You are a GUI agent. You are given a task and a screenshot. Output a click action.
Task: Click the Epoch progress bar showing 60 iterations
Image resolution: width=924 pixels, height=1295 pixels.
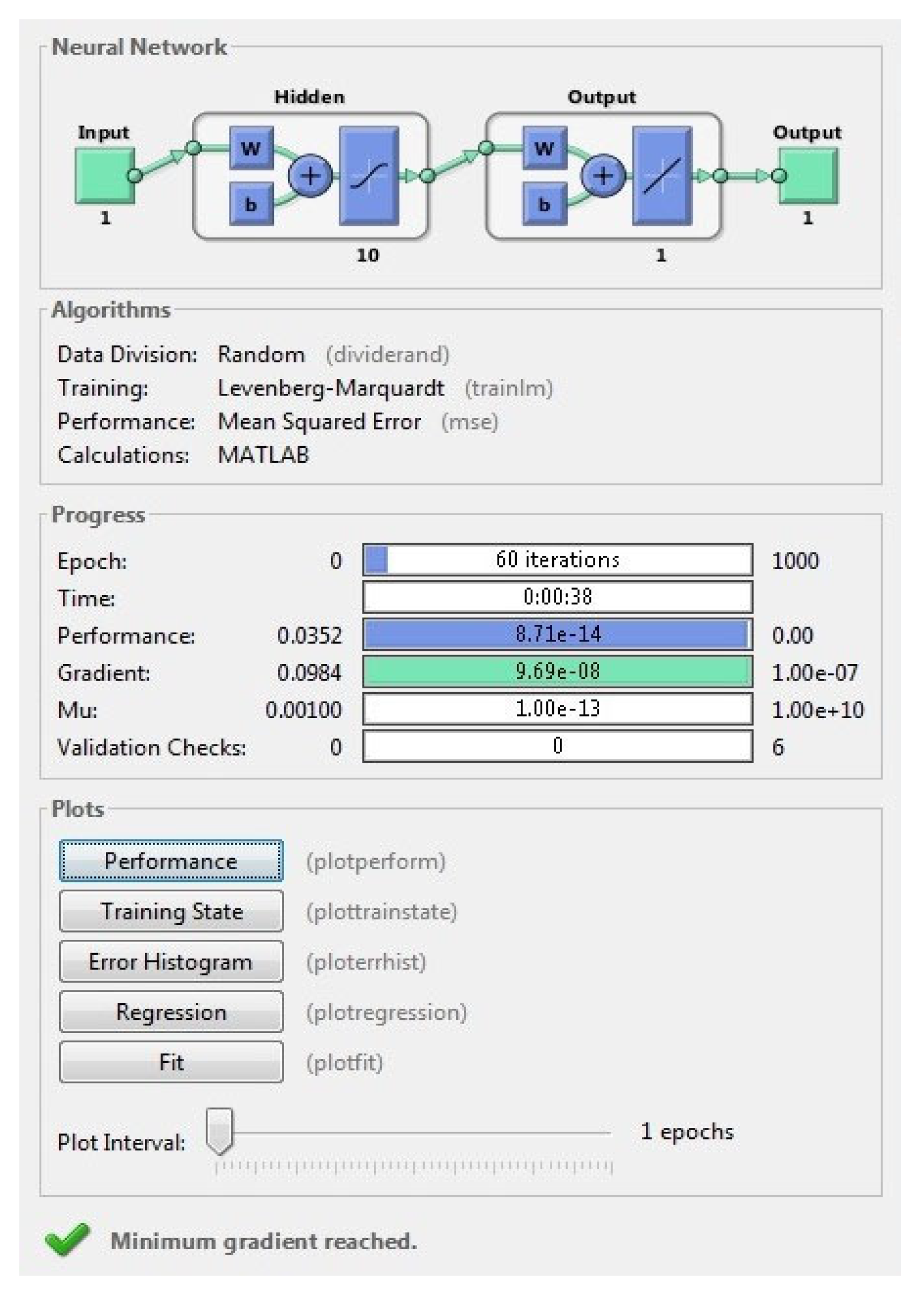558,560
